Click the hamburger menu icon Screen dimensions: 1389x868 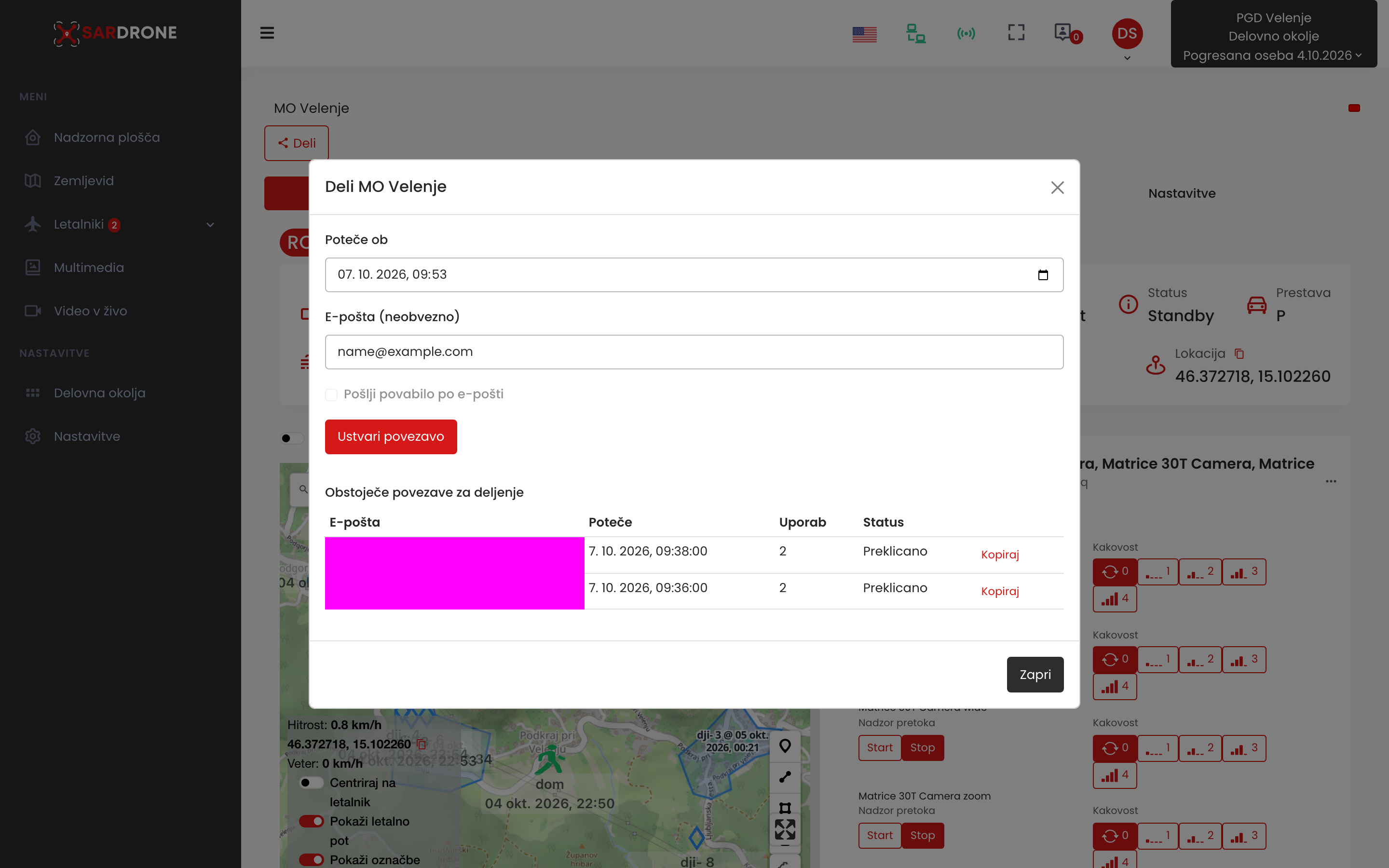tap(267, 33)
